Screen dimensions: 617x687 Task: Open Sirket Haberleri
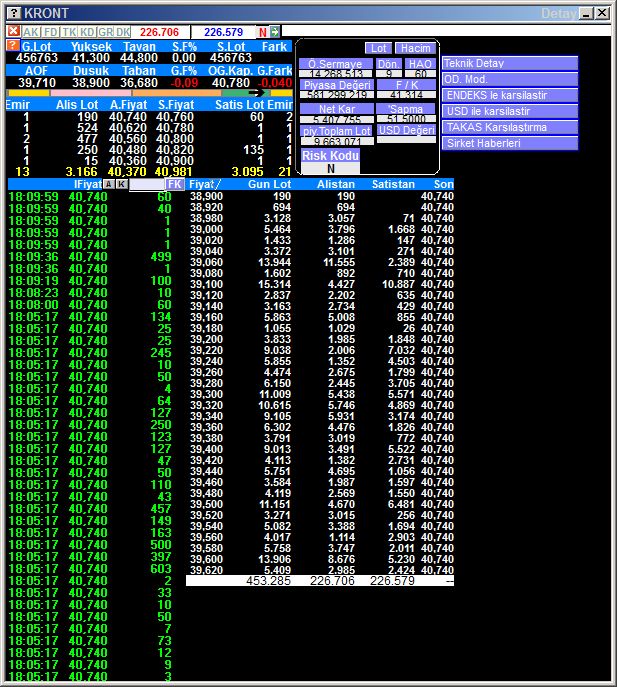tap(510, 143)
